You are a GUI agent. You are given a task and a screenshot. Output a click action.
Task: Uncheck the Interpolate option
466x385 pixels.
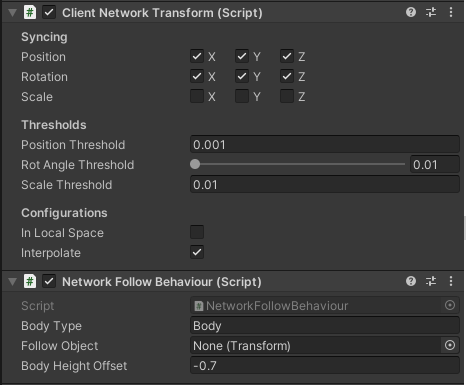(197, 252)
